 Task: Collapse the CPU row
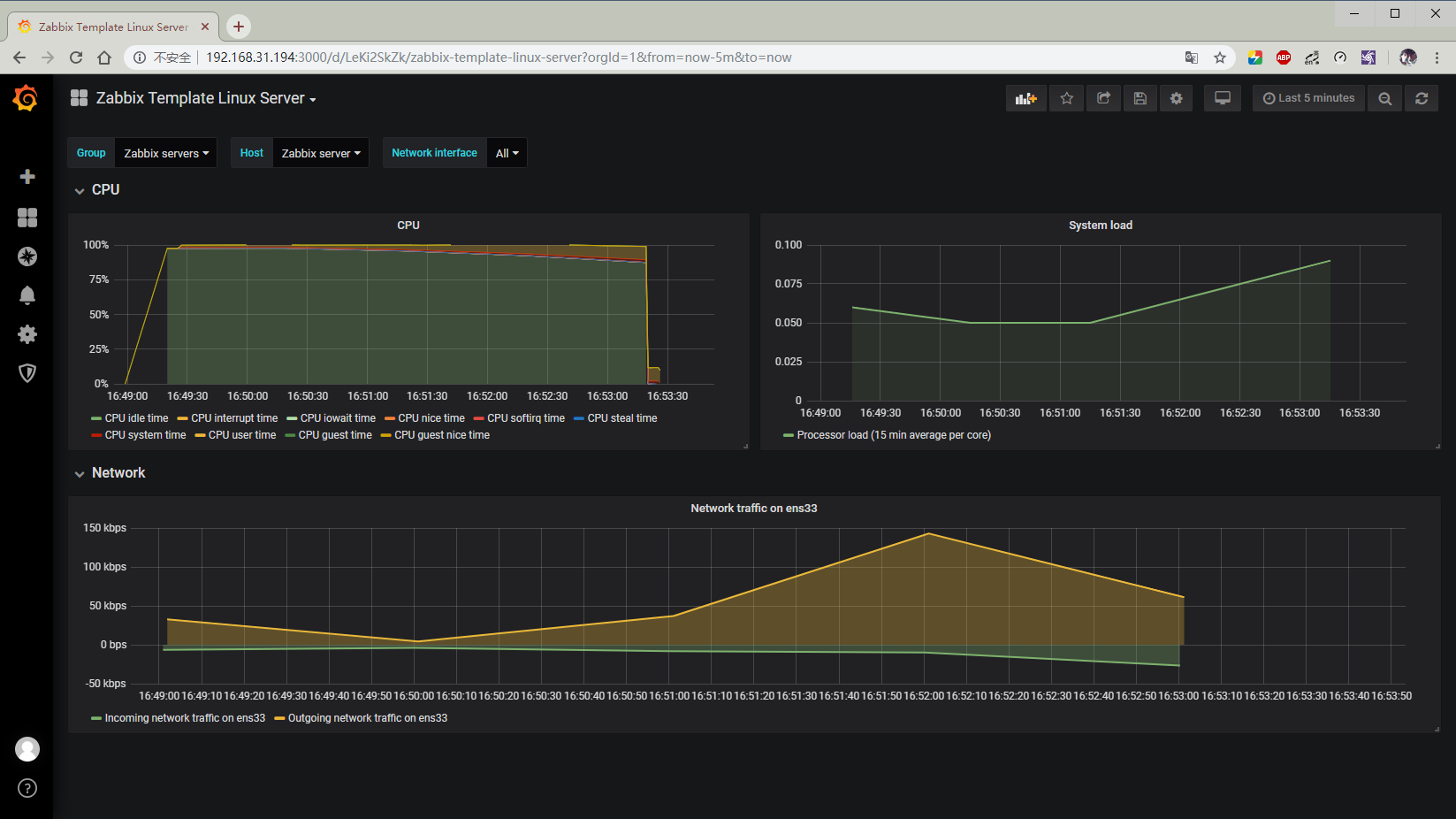pos(97,190)
